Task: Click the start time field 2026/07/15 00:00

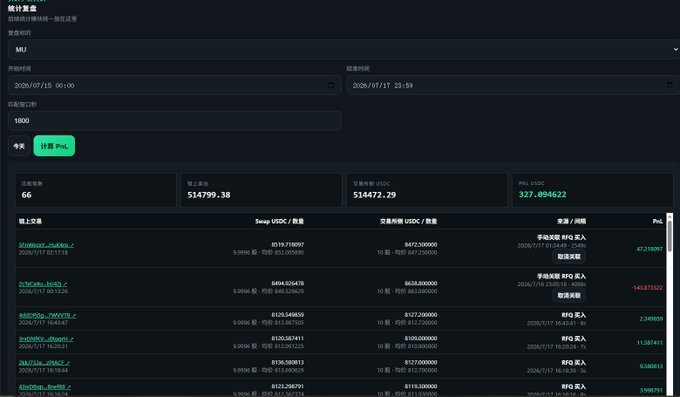Action: (174, 85)
